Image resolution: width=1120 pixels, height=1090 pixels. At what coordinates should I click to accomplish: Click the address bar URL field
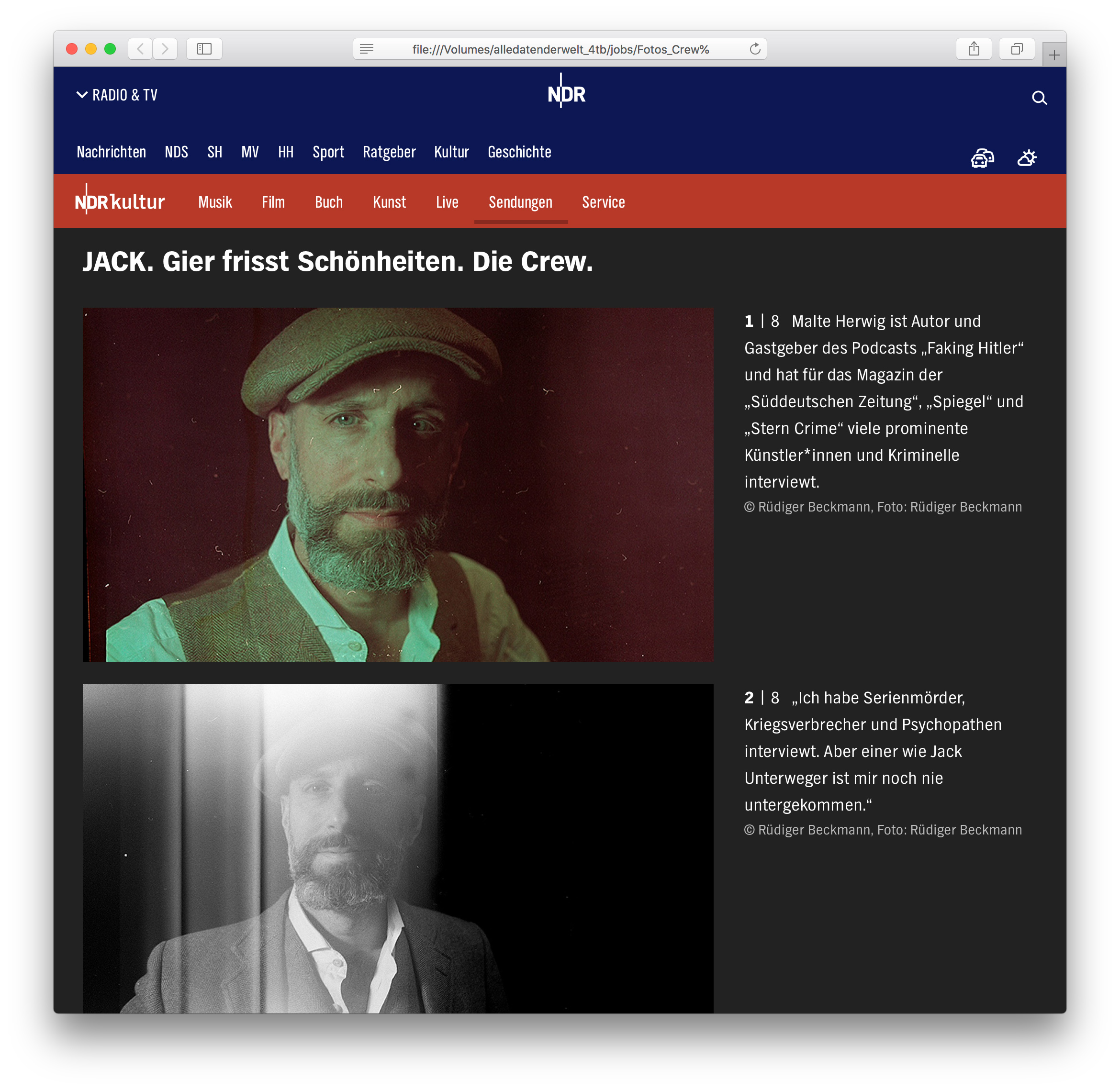(560, 49)
